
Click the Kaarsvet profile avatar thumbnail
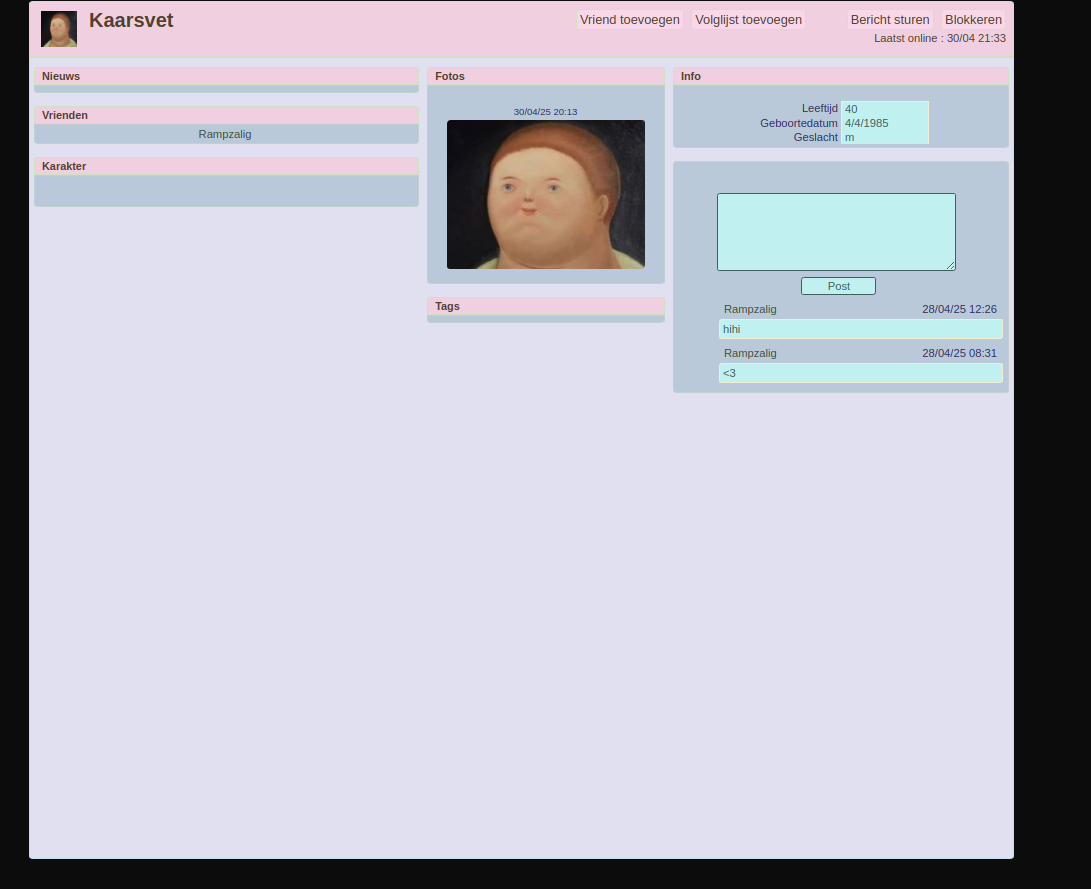coord(59,29)
